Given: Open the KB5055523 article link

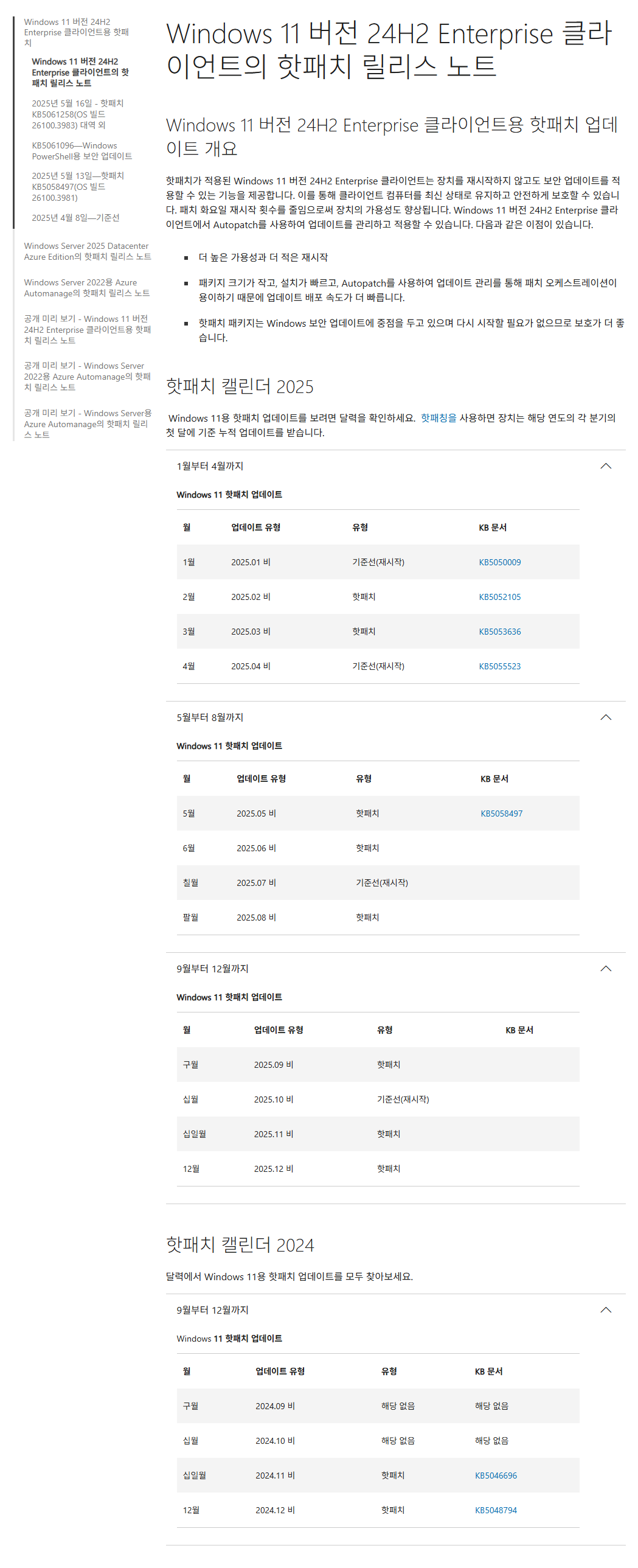Looking at the screenshot, I should (x=499, y=666).
